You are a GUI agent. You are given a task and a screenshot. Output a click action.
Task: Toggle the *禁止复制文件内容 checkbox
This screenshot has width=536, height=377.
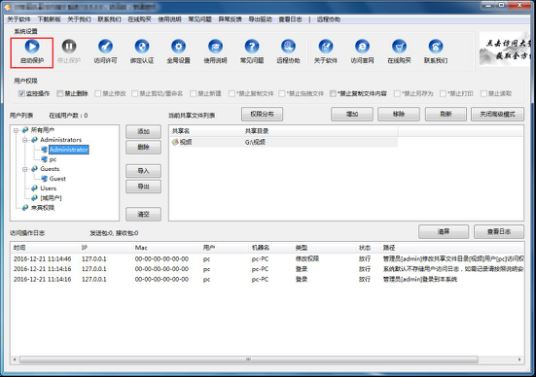(333, 93)
